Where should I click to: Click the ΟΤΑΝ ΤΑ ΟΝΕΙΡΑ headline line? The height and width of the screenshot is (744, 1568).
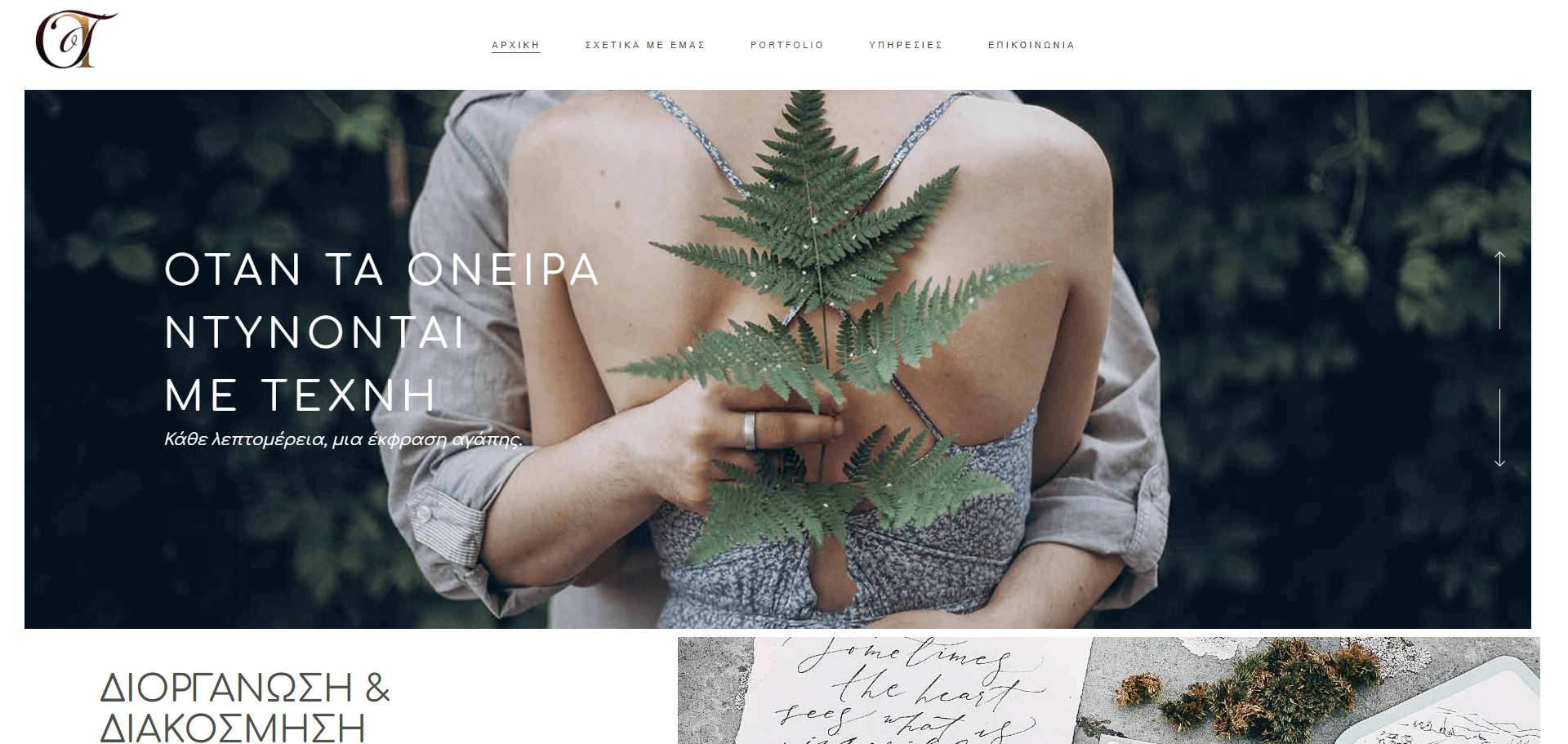coord(382,270)
